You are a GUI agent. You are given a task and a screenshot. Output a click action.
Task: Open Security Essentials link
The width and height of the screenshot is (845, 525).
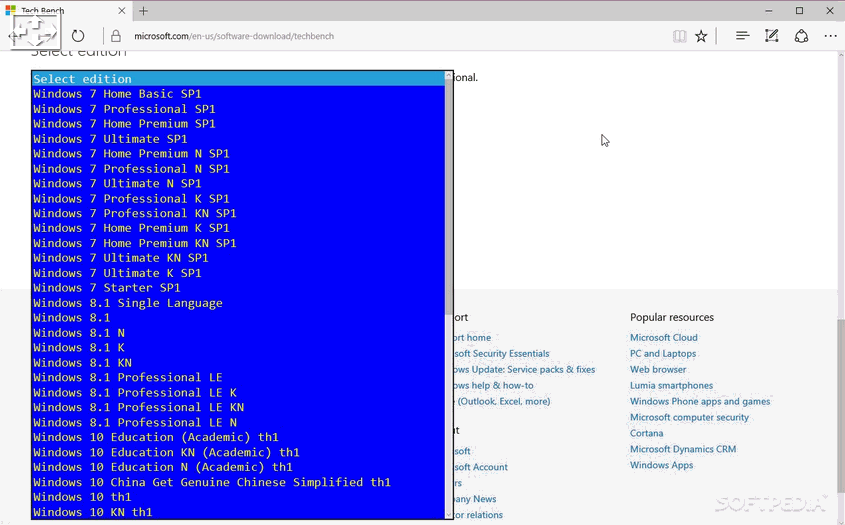[x=502, y=354]
